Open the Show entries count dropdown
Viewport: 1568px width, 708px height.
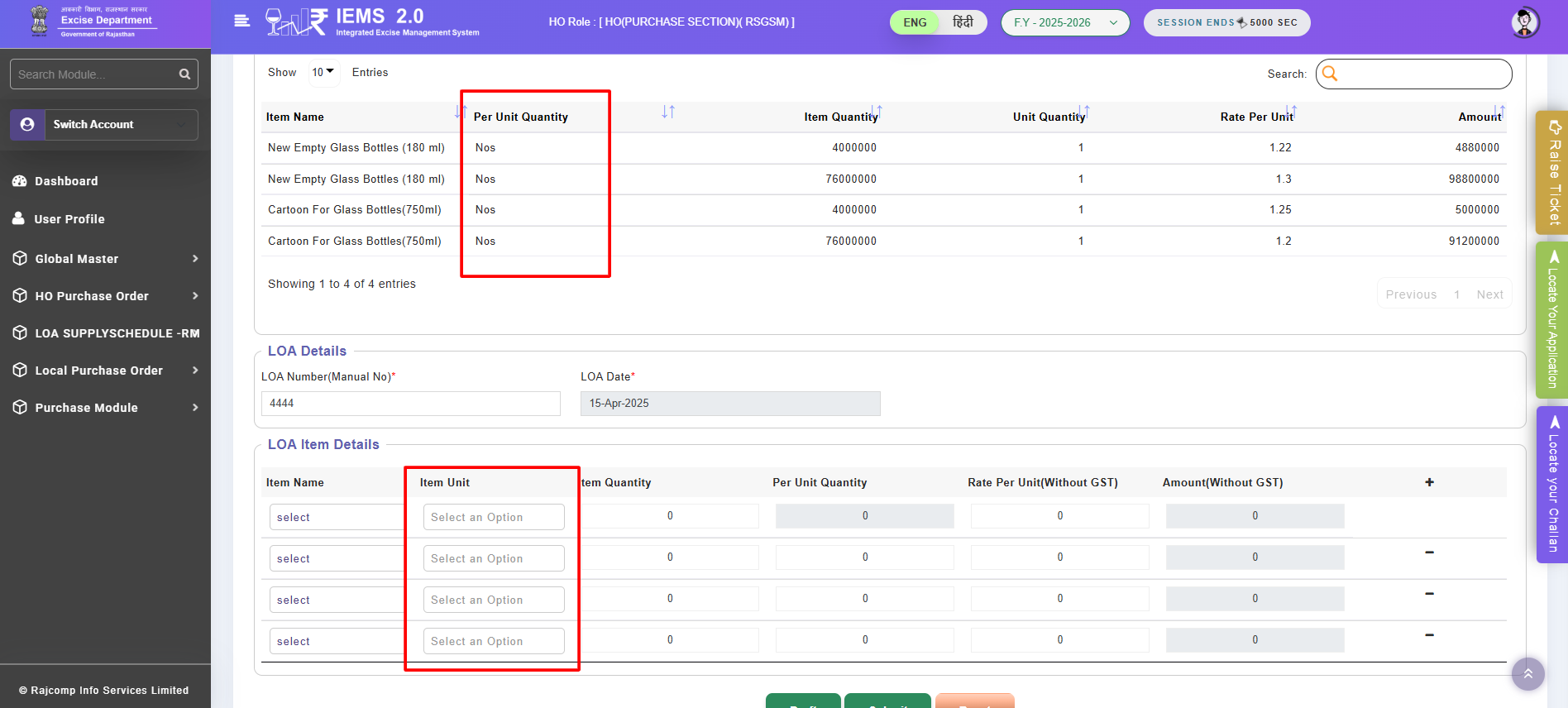point(323,73)
